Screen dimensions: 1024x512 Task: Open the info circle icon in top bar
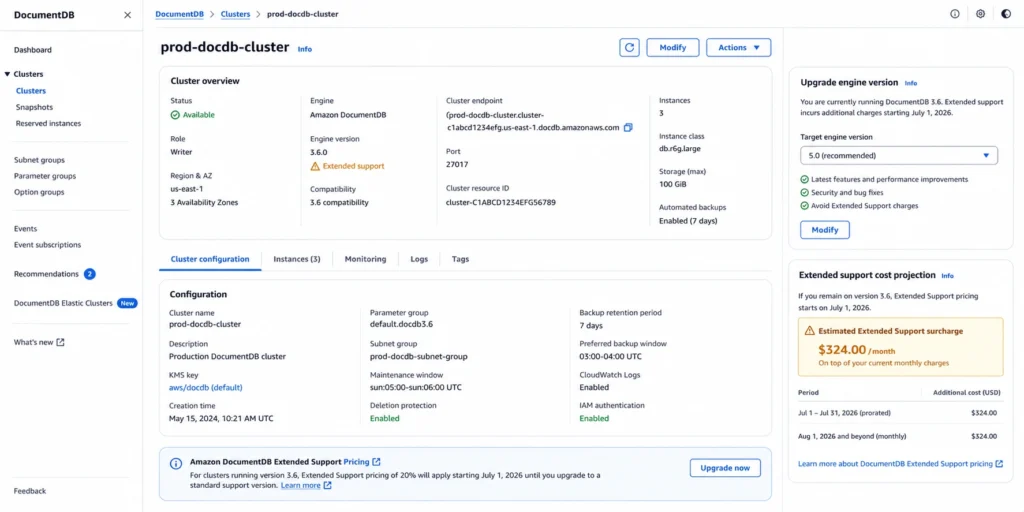955,14
